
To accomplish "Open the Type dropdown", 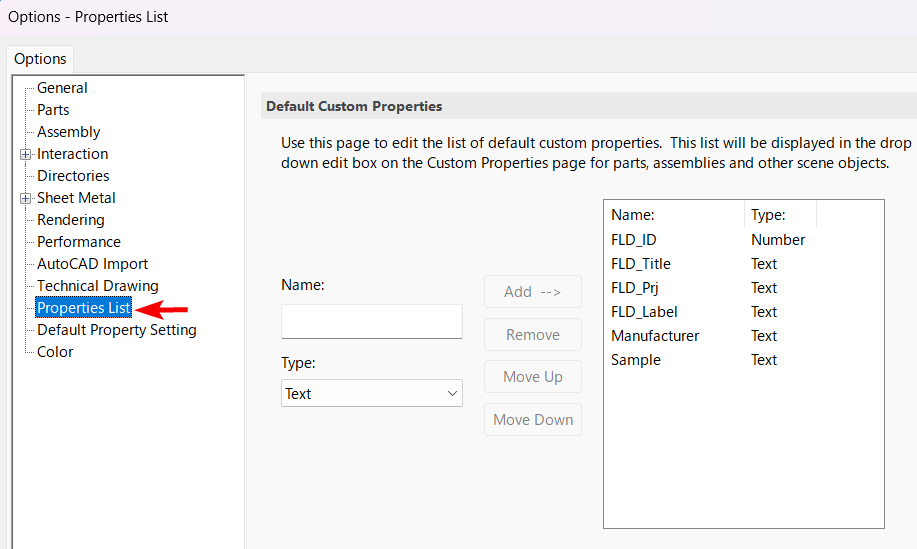I will [372, 394].
